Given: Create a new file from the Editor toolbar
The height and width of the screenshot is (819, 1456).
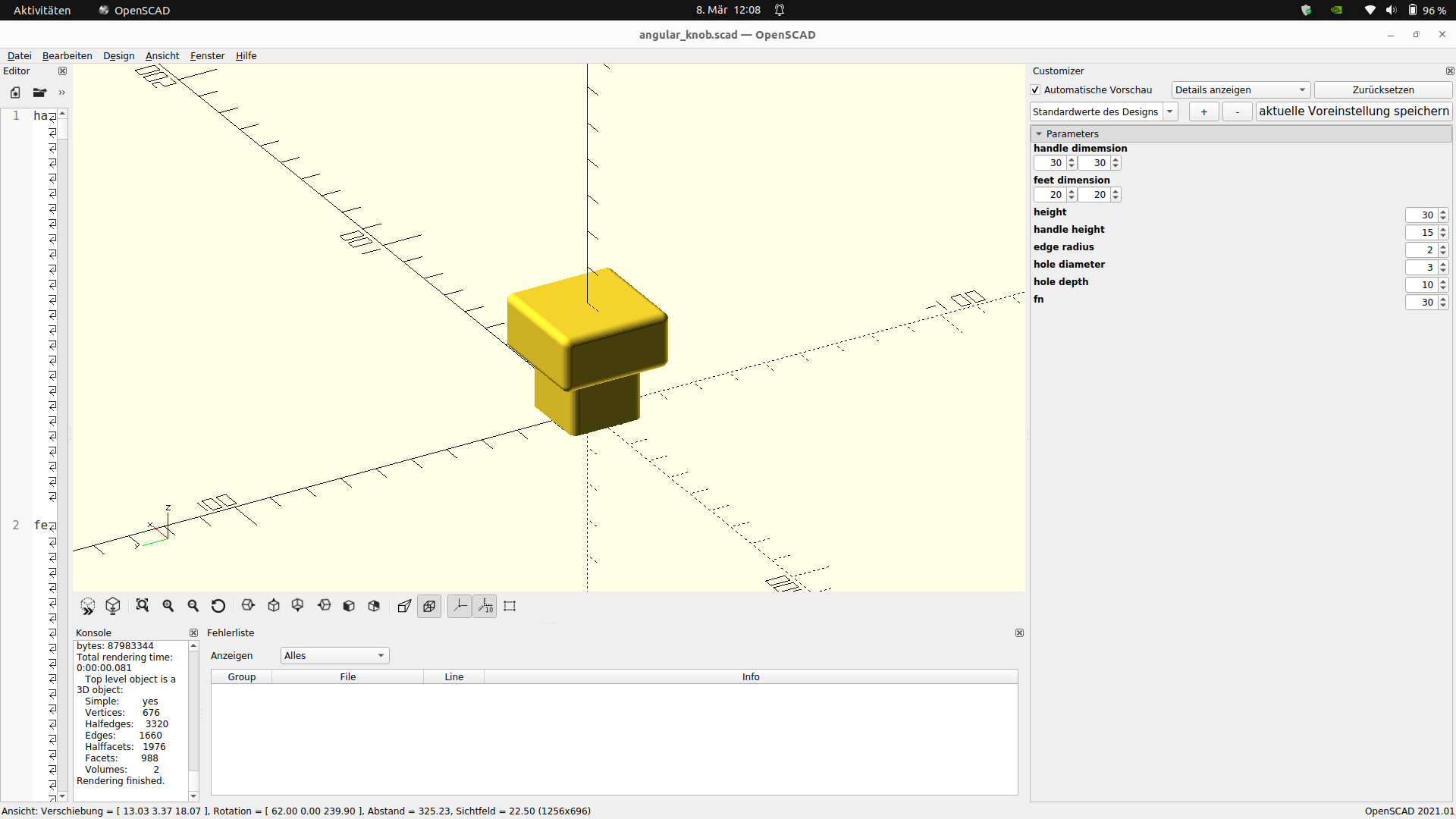Looking at the screenshot, I should 15,93.
